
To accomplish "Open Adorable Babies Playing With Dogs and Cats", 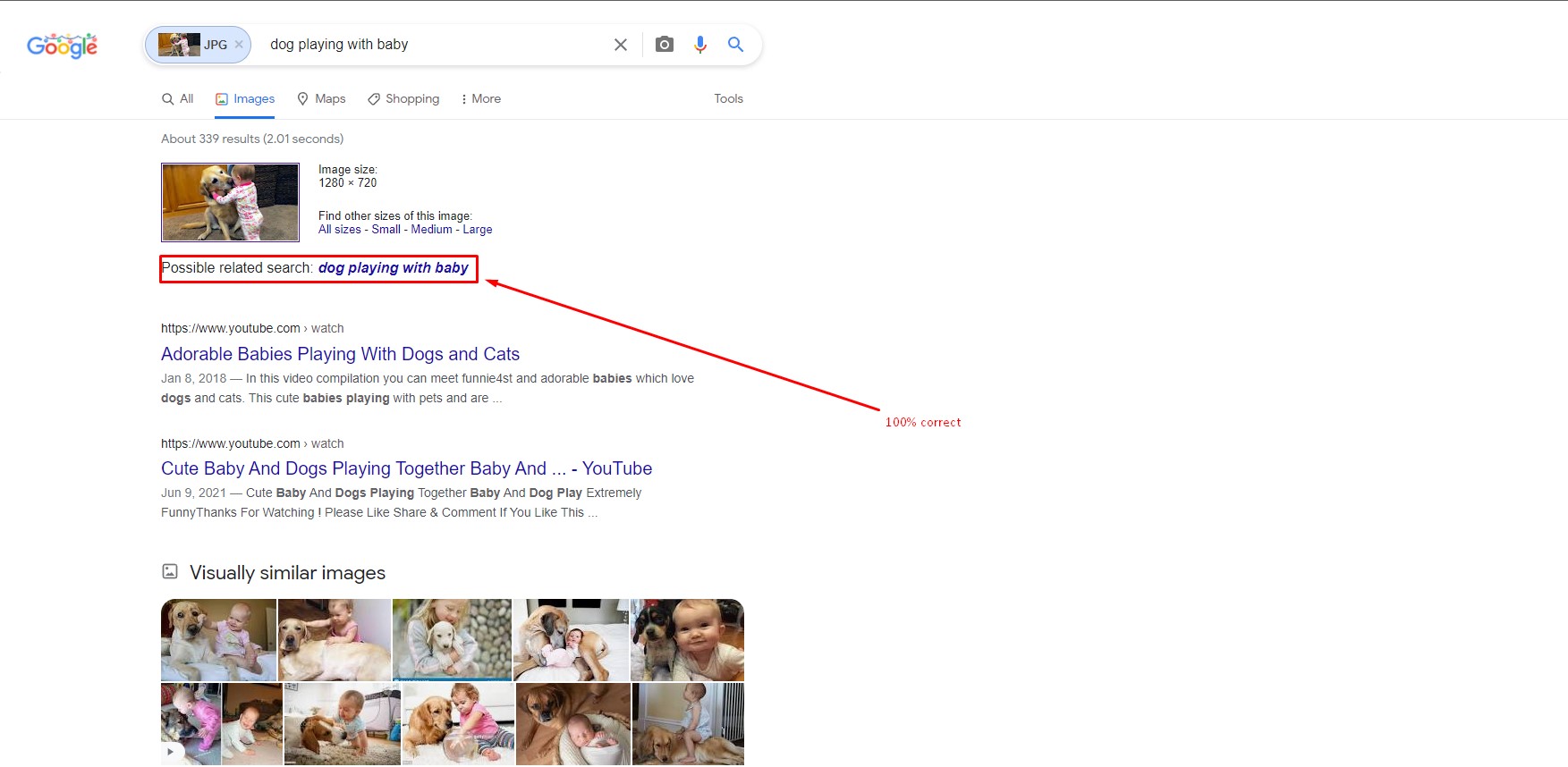I will 340,354.
